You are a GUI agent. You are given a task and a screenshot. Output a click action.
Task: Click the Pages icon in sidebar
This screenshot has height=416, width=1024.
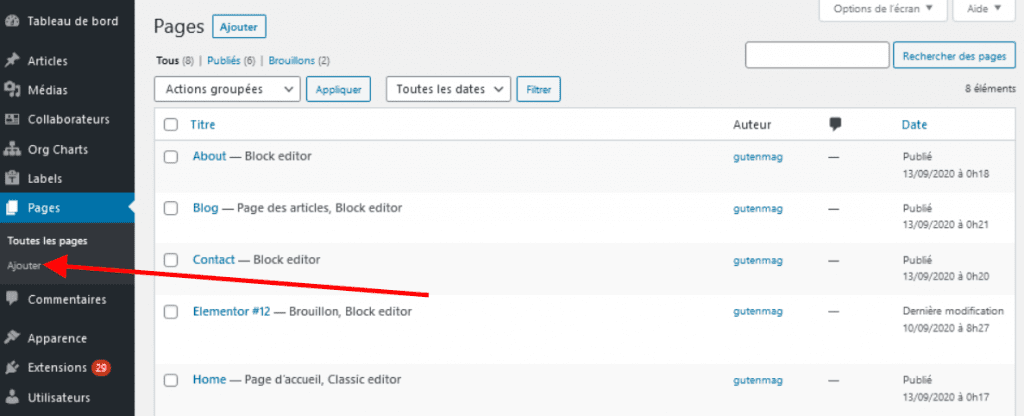click(x=12, y=208)
